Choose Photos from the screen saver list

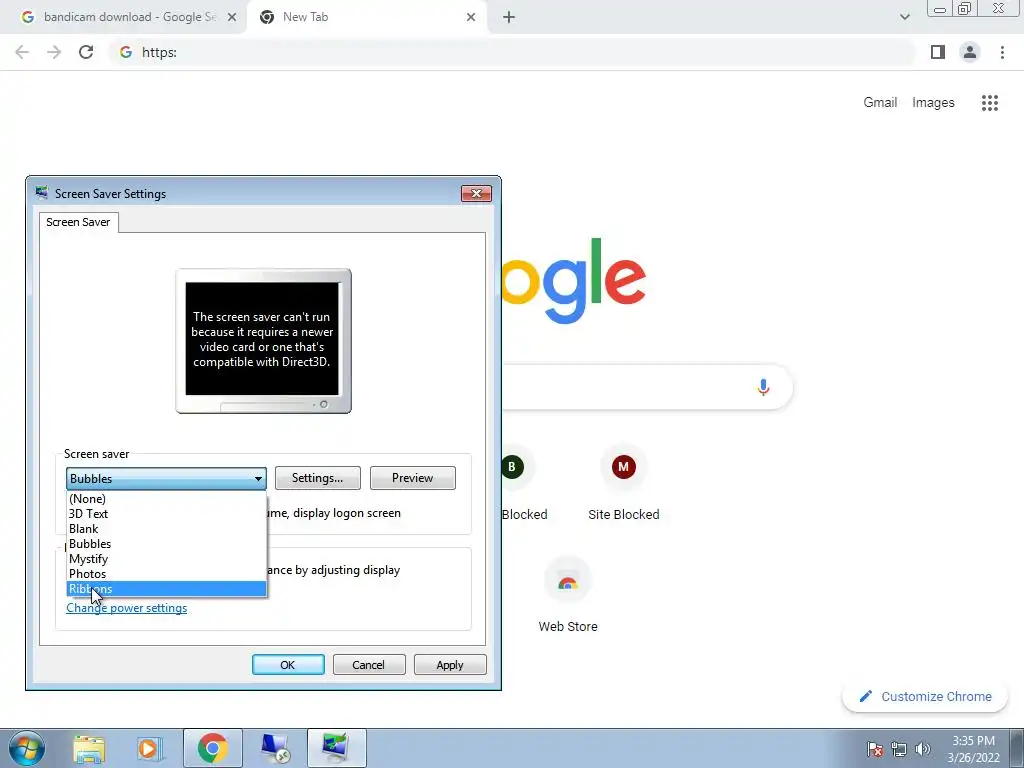click(x=167, y=574)
